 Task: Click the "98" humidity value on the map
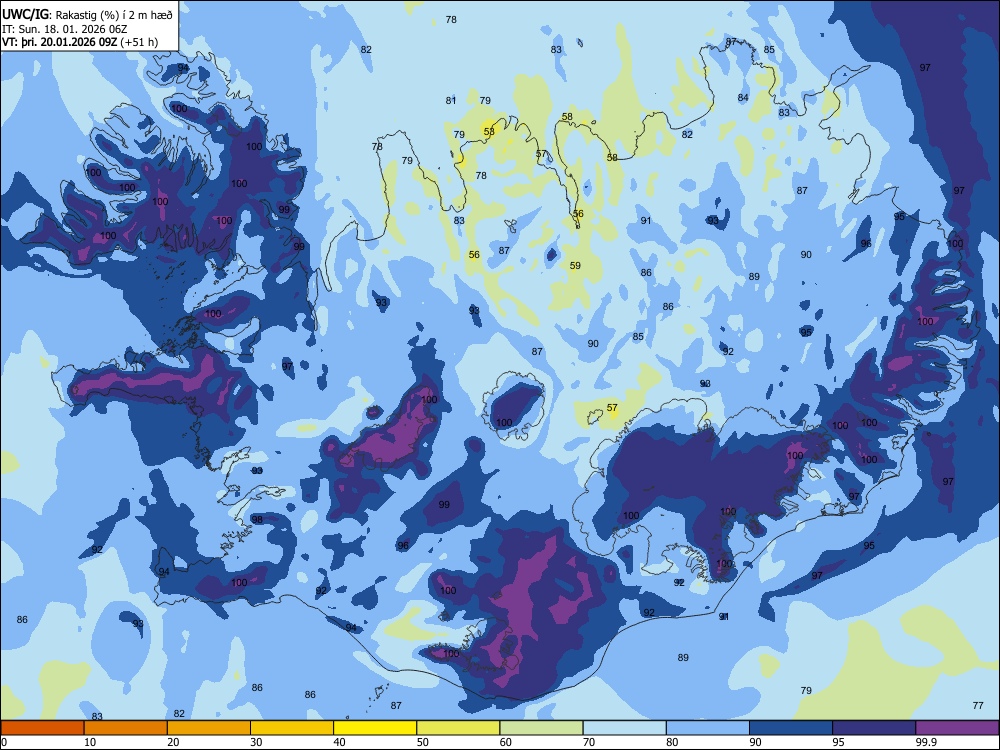(x=257, y=520)
